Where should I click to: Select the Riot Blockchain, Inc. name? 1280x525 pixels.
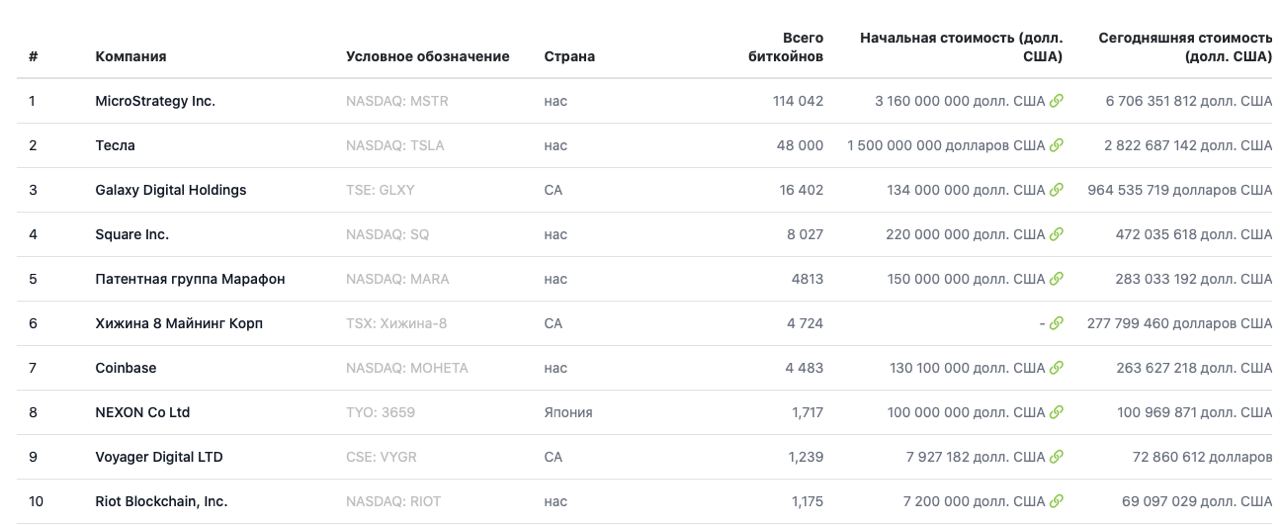pos(161,501)
